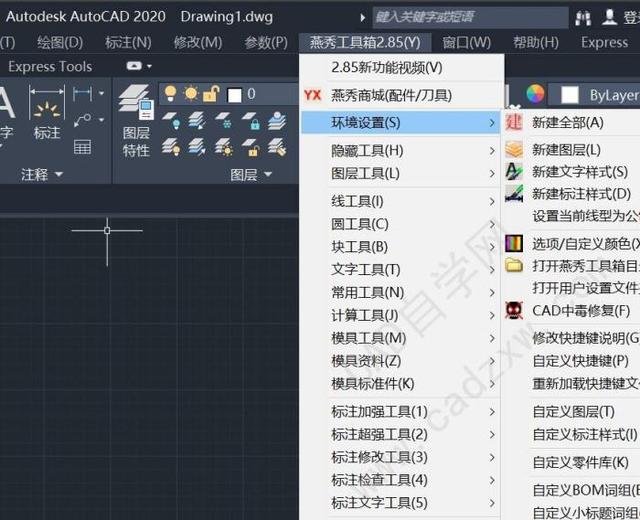The width and height of the screenshot is (640, 520).
Task: Select 自定义图层(T) submenu entry
Action: coord(573,411)
